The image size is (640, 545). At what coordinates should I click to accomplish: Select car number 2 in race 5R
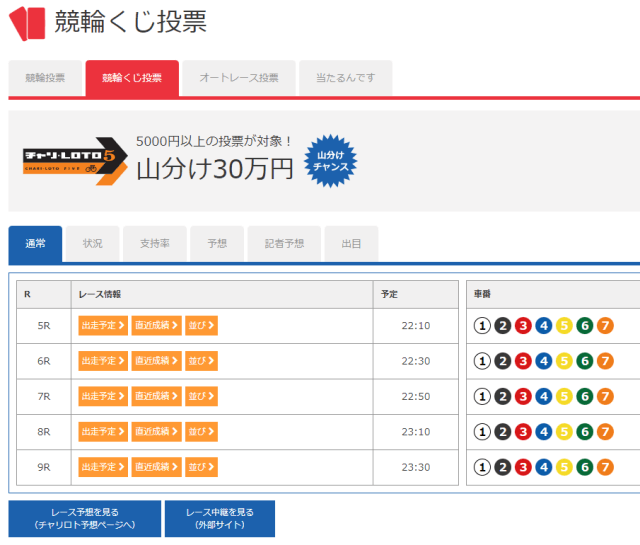click(x=502, y=326)
